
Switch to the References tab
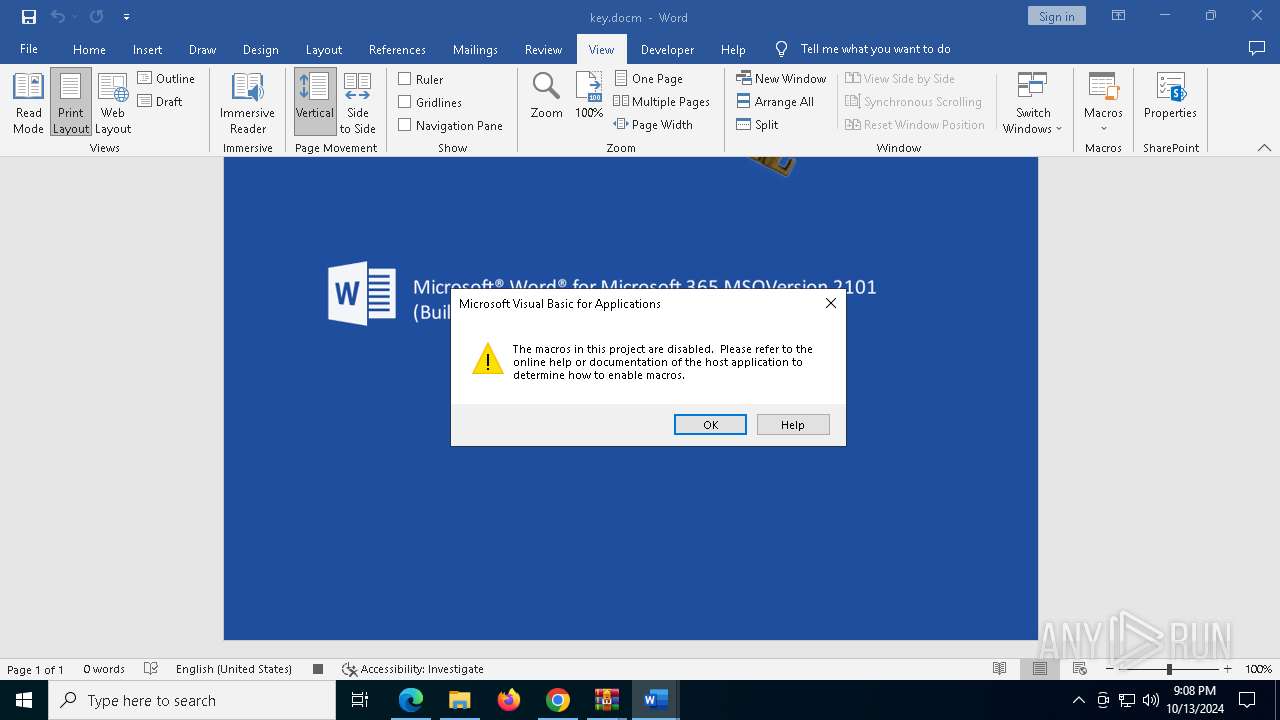[x=397, y=49]
